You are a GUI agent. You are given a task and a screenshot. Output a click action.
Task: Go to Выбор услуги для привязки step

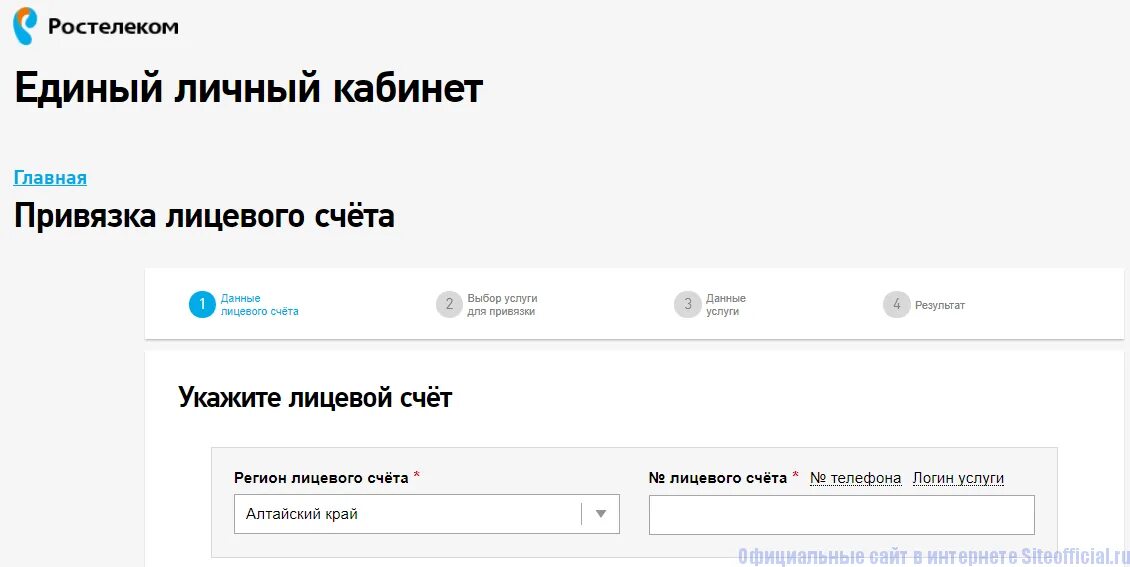point(502,305)
